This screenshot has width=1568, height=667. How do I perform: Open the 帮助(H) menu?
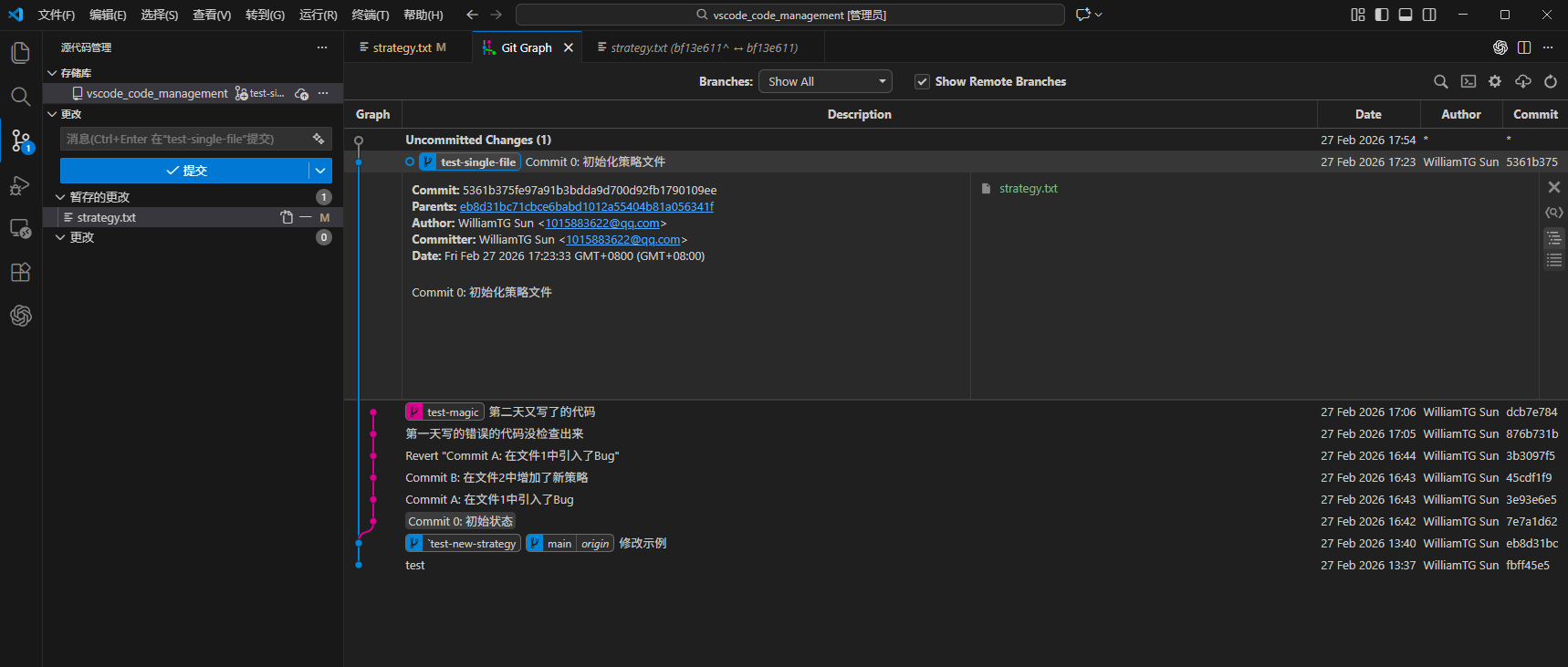pos(423,15)
